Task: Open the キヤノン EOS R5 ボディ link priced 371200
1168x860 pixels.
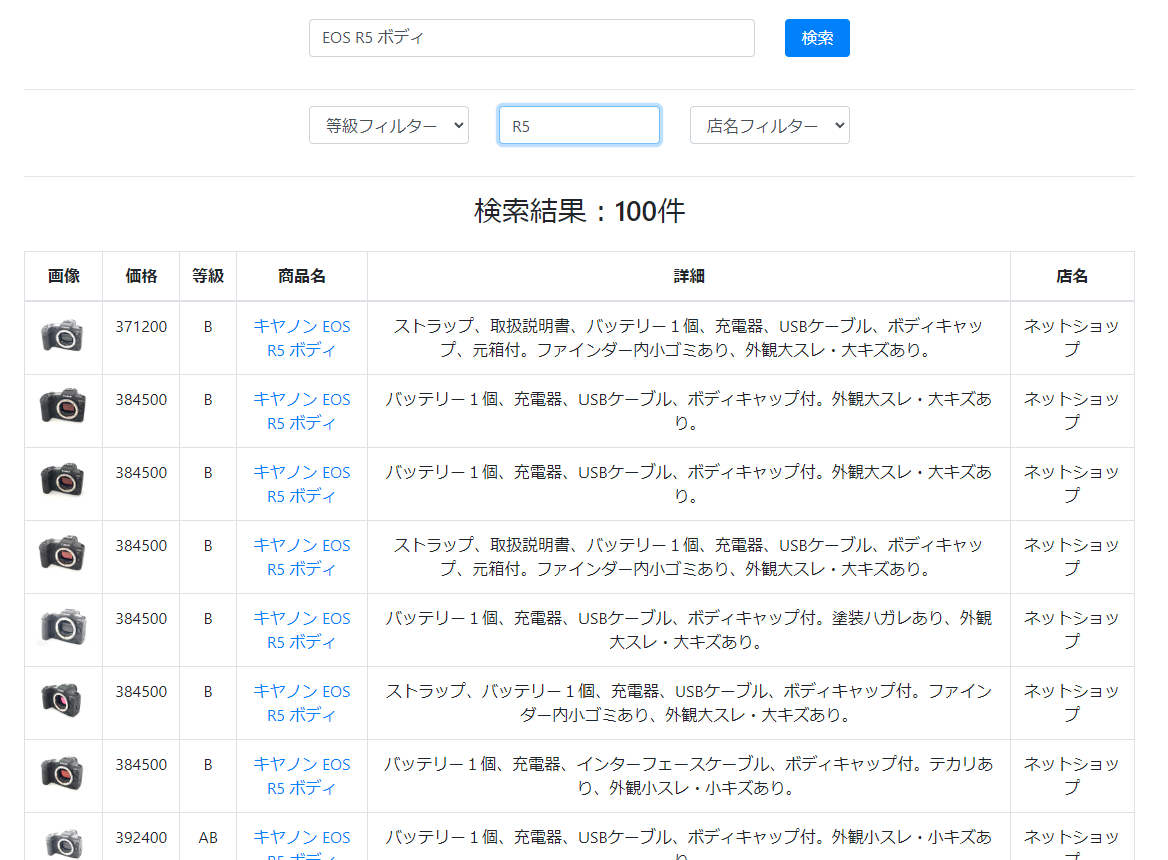Action: [x=302, y=338]
